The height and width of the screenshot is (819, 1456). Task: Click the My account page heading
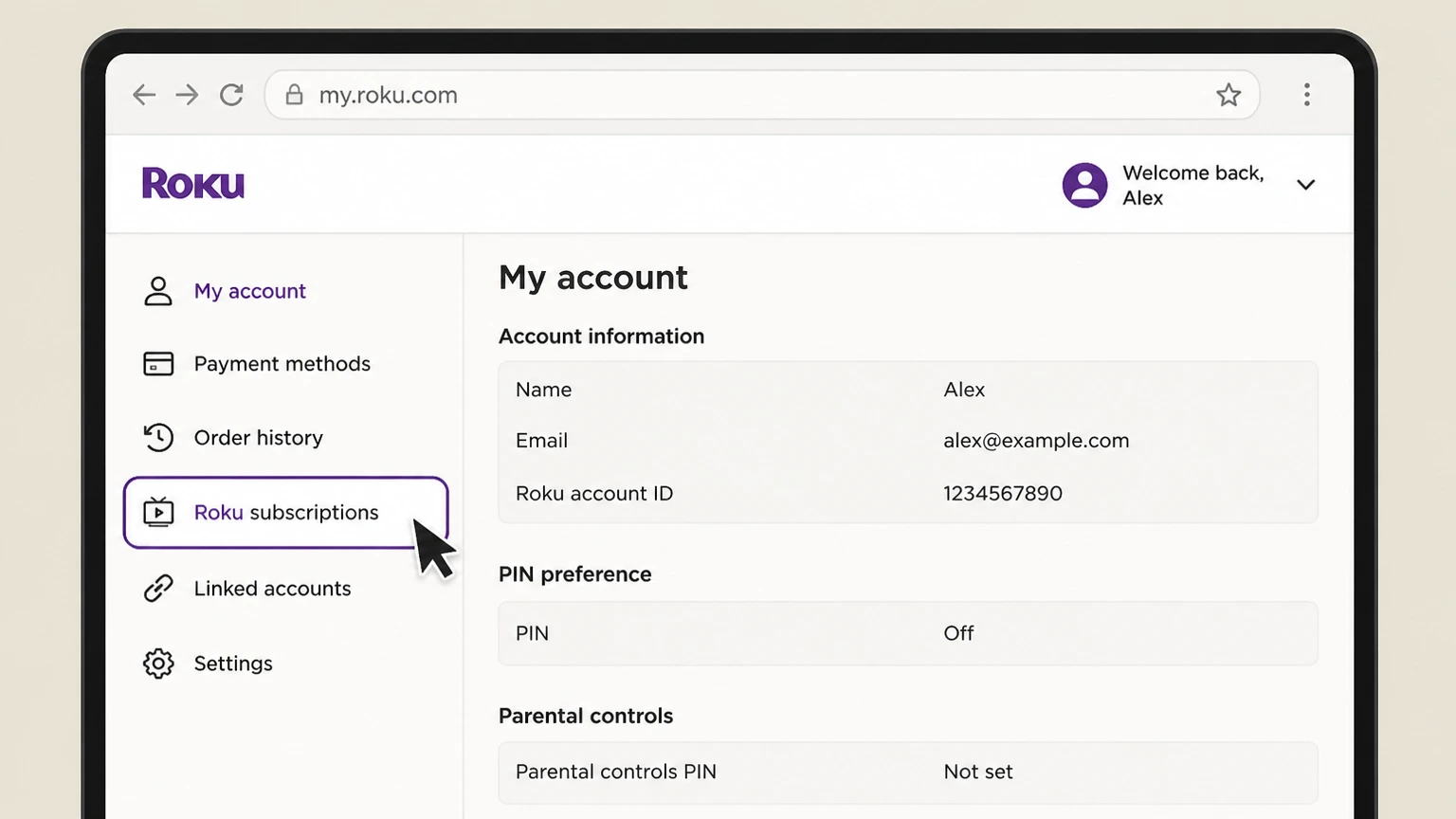click(x=593, y=278)
